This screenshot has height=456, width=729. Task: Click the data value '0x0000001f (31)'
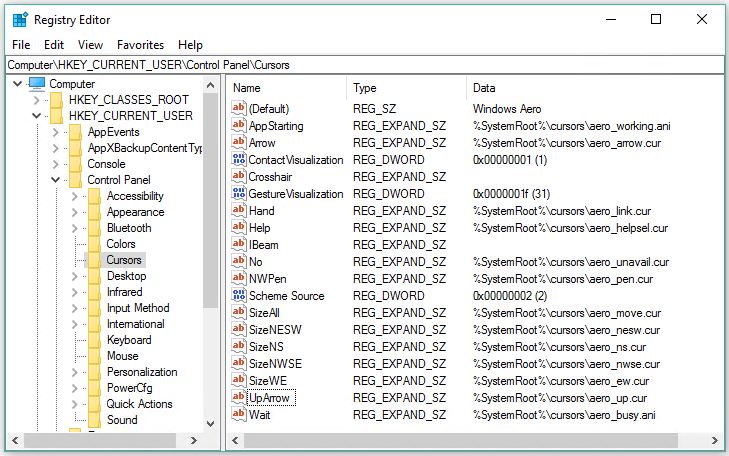point(511,194)
